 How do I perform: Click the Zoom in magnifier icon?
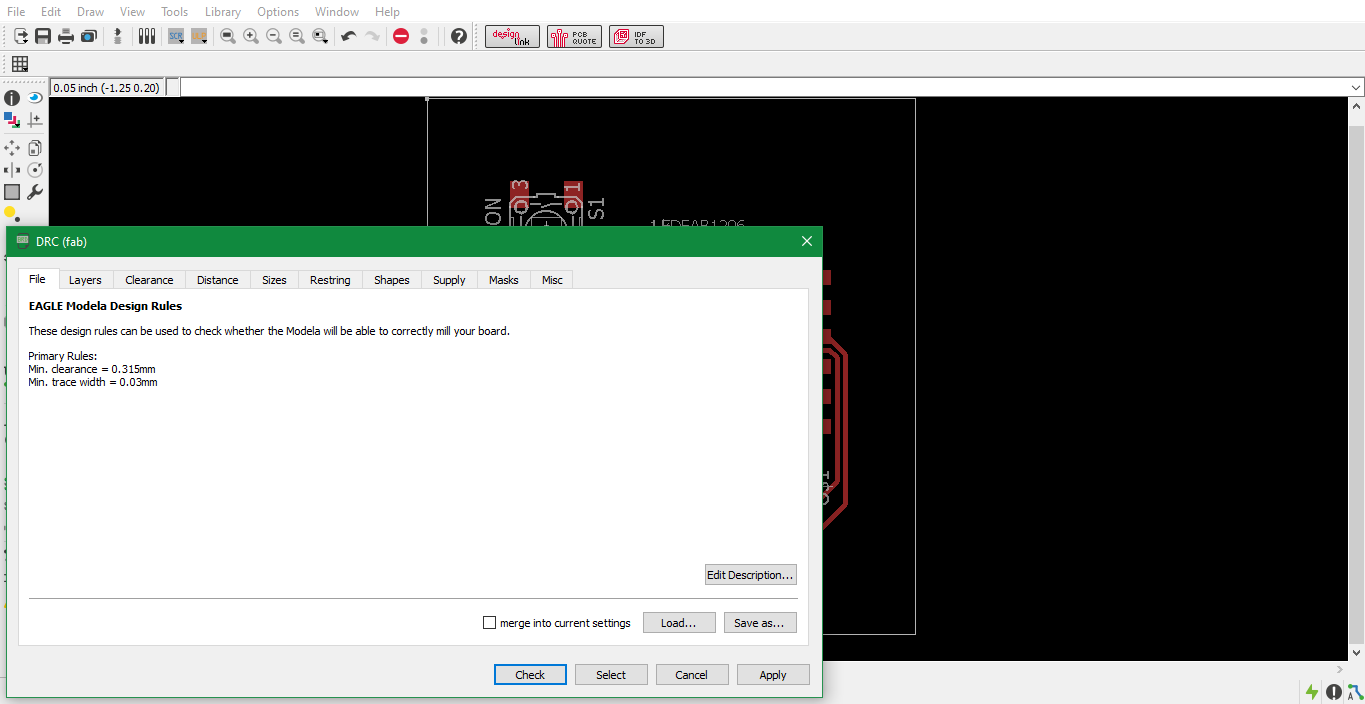[x=251, y=36]
